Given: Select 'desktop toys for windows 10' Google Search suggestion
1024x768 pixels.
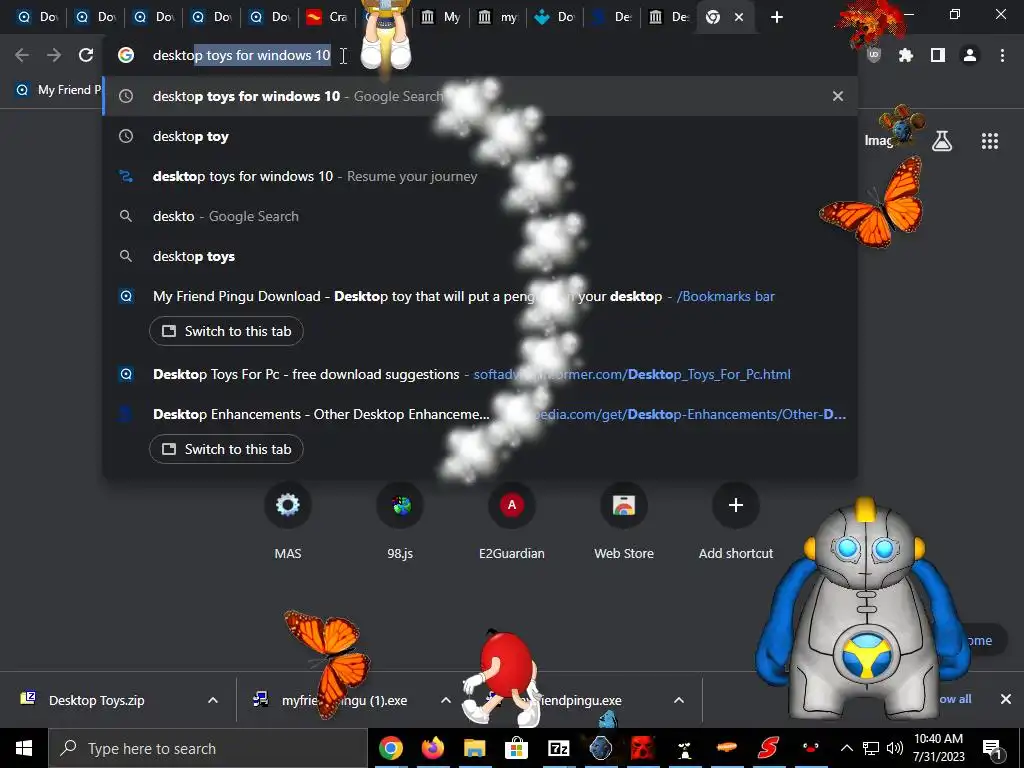Looking at the screenshot, I should tap(480, 96).
